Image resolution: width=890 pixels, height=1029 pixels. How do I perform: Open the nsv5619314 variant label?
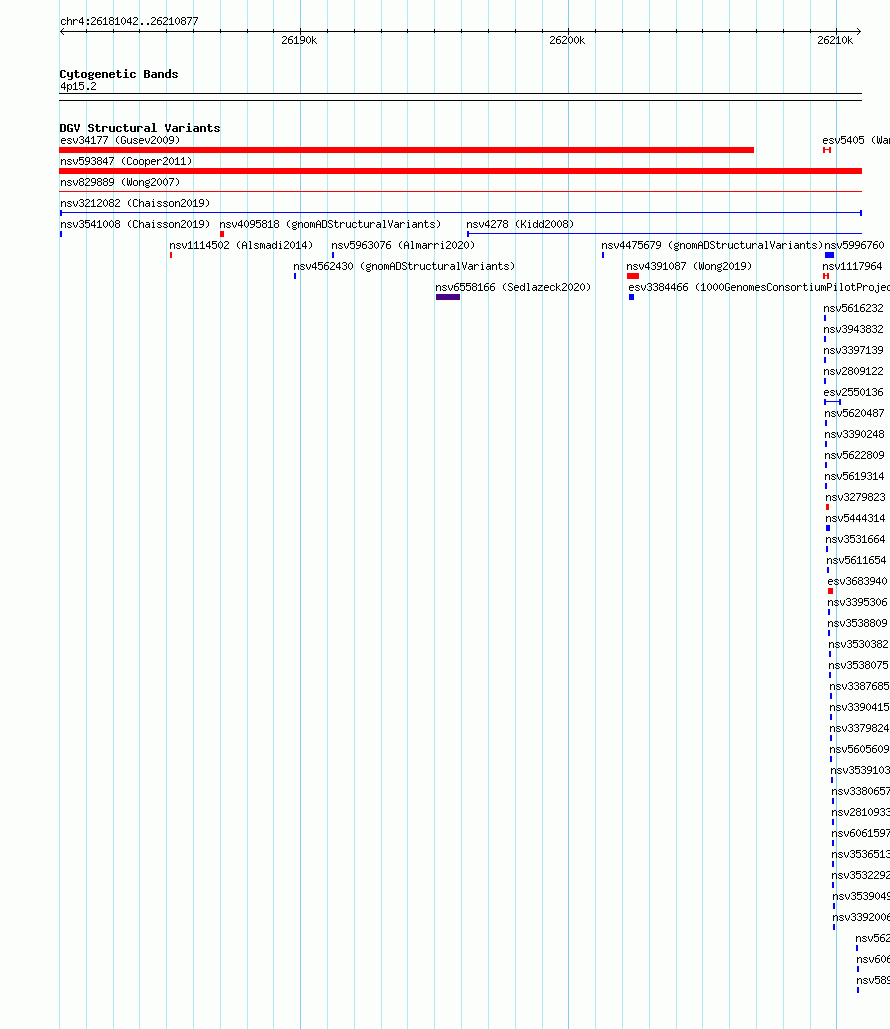point(855,476)
